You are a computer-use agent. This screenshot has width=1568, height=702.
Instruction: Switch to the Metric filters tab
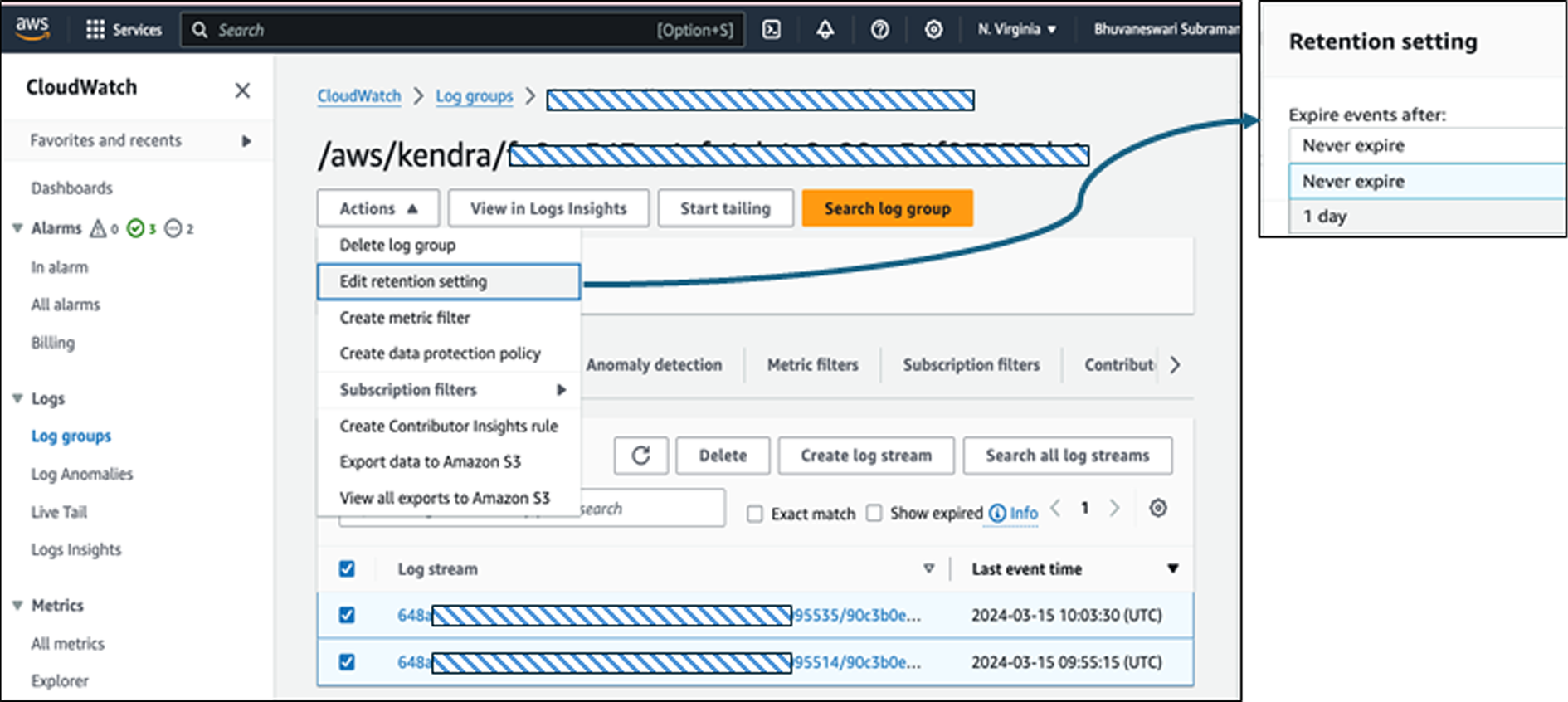(812, 365)
